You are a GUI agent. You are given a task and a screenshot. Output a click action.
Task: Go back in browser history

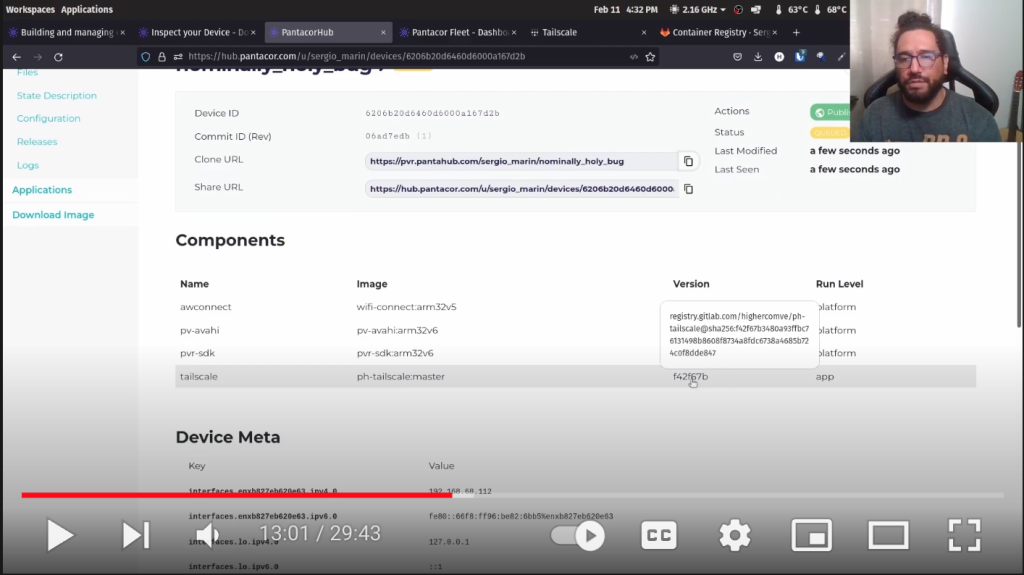pos(17,57)
